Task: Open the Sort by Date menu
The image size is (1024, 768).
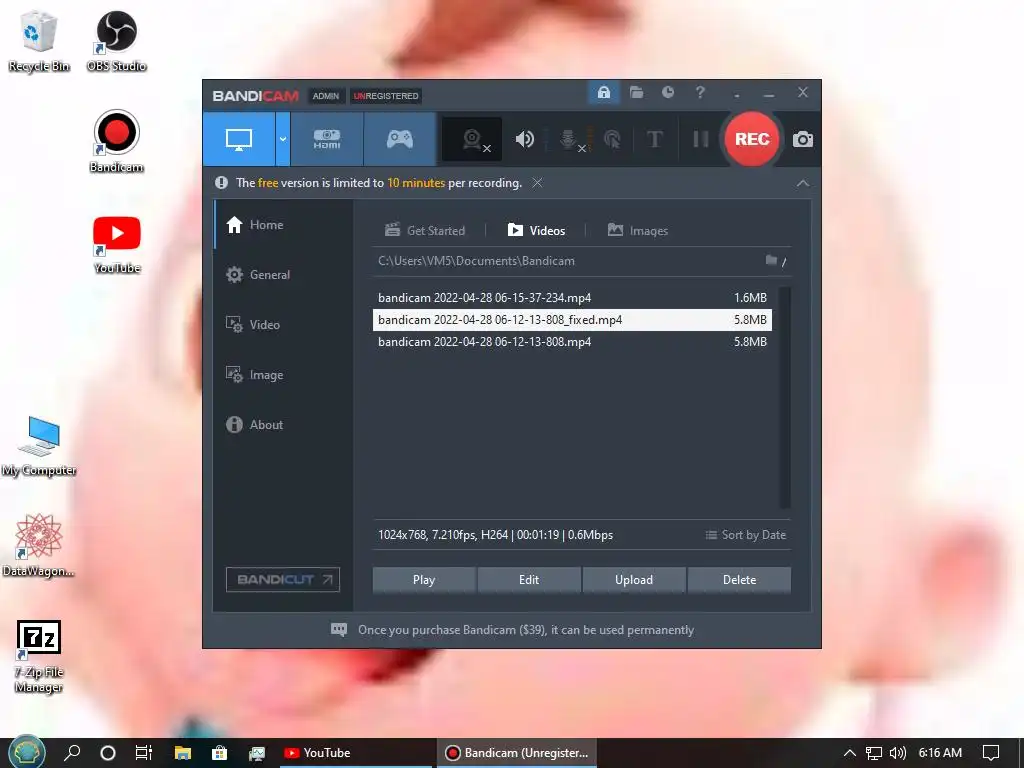Action: click(x=745, y=535)
